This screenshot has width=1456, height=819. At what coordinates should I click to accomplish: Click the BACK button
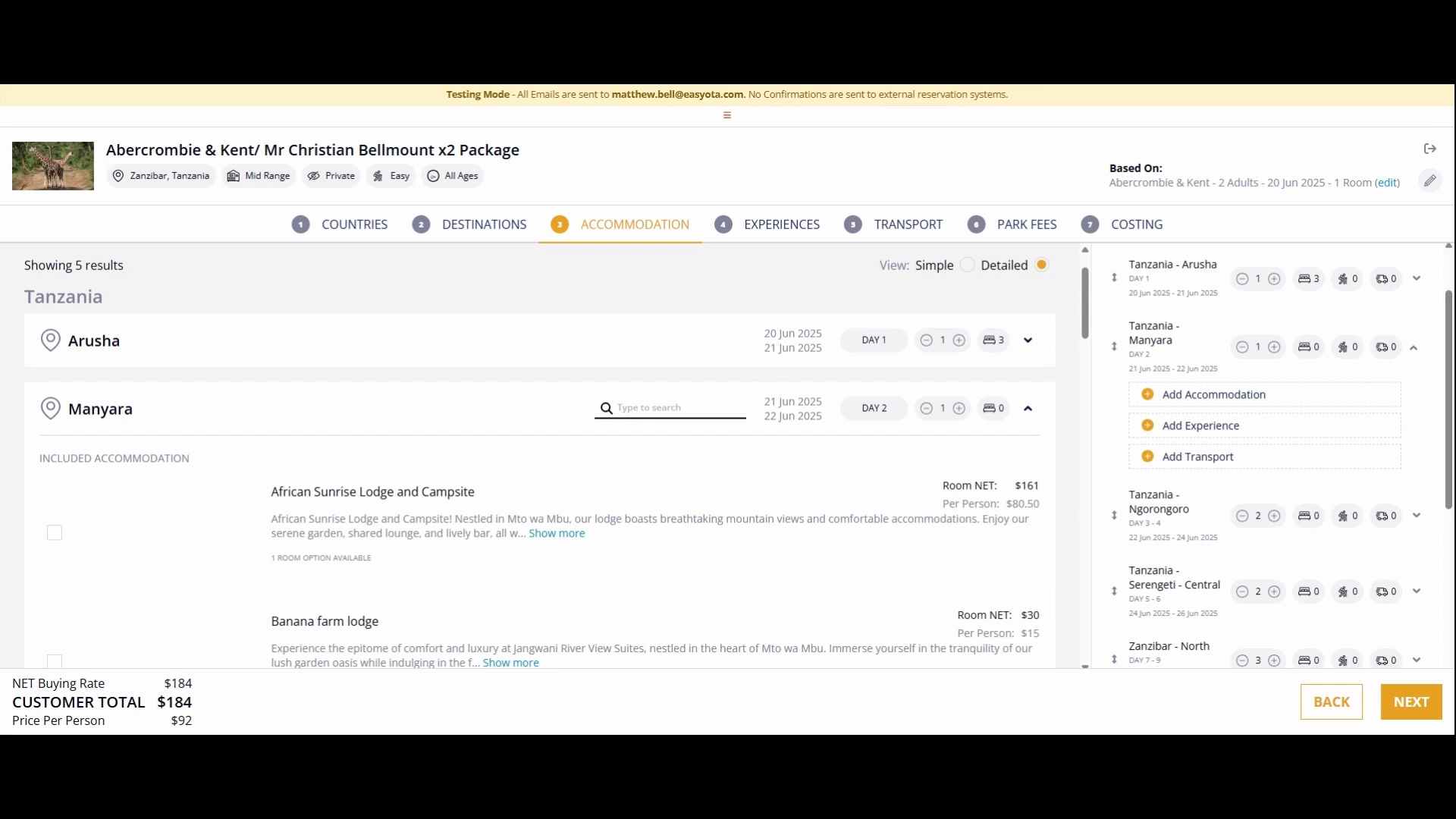[1332, 702]
